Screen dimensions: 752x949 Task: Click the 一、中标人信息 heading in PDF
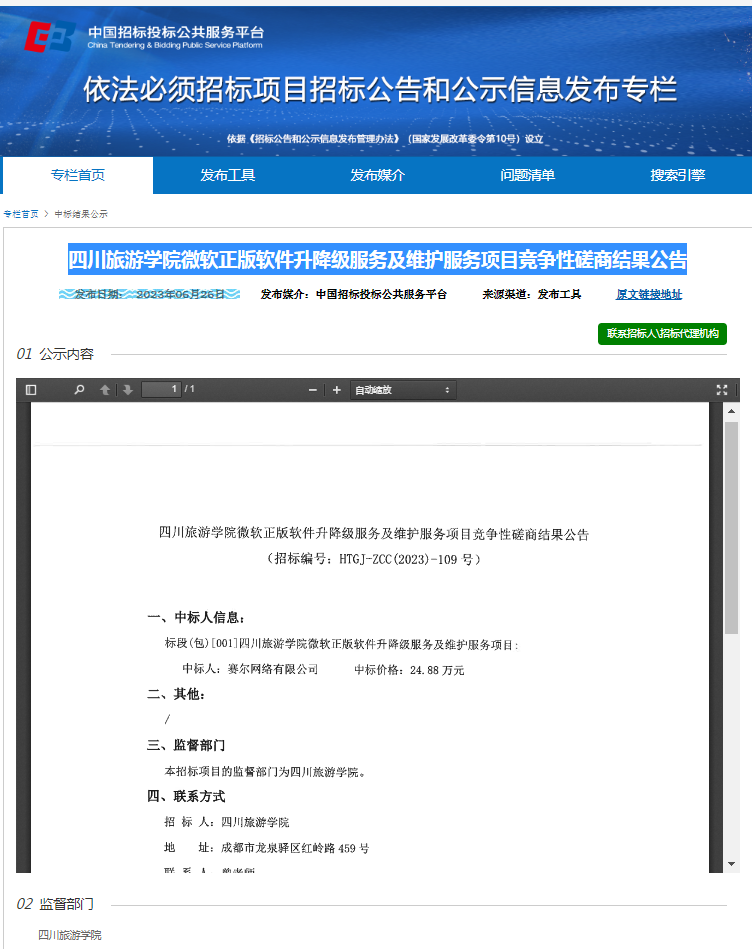196,617
